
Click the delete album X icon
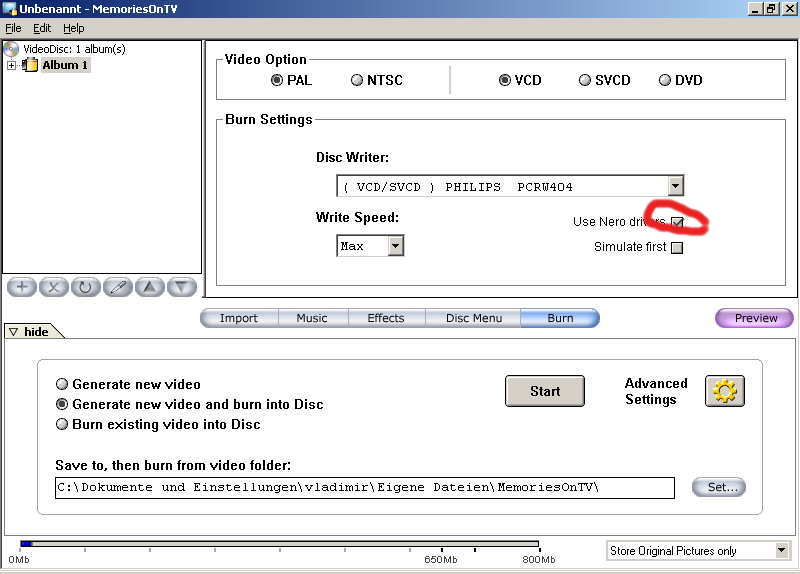pos(54,287)
